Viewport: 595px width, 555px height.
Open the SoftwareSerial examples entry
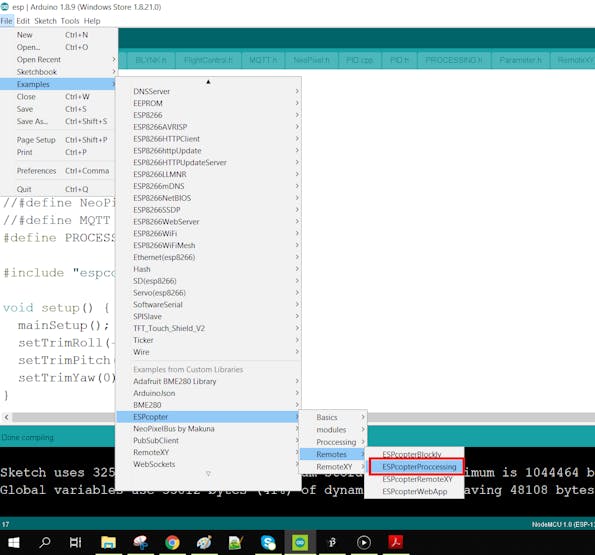[x=208, y=304]
